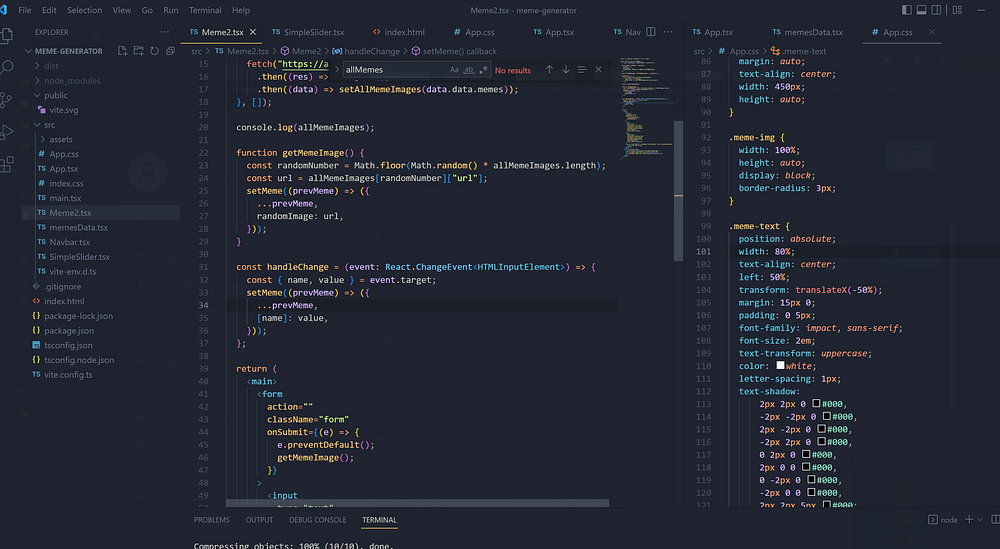
Task: Open the Source Control view
Action: pos(9,100)
